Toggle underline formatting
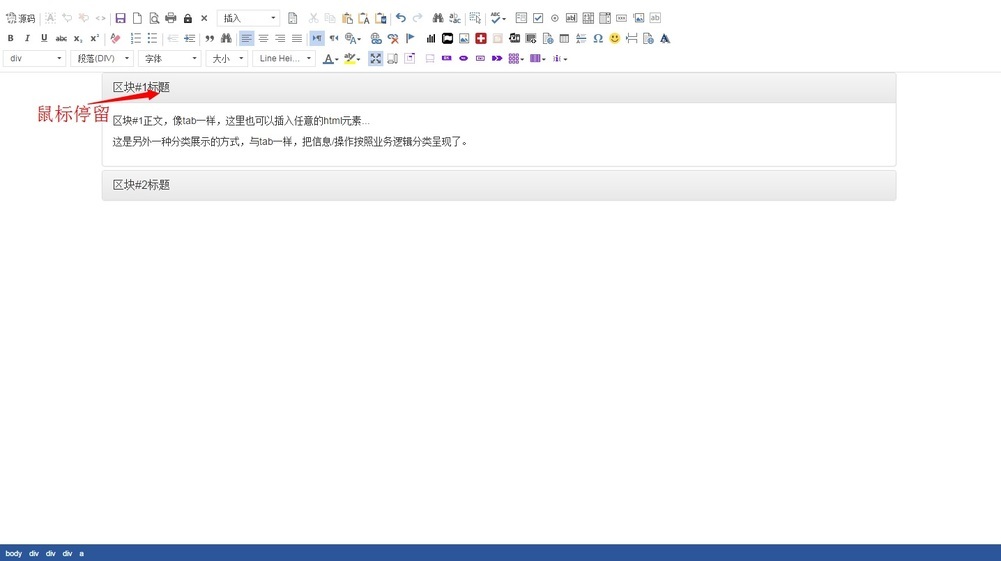The image size is (1001, 561). pyautogui.click(x=44, y=39)
